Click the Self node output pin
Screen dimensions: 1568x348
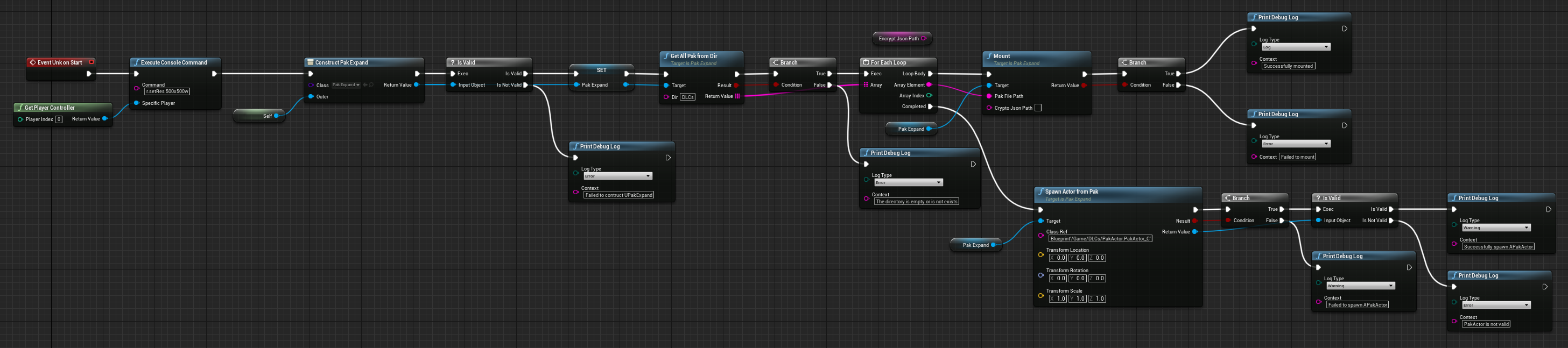coord(276,116)
